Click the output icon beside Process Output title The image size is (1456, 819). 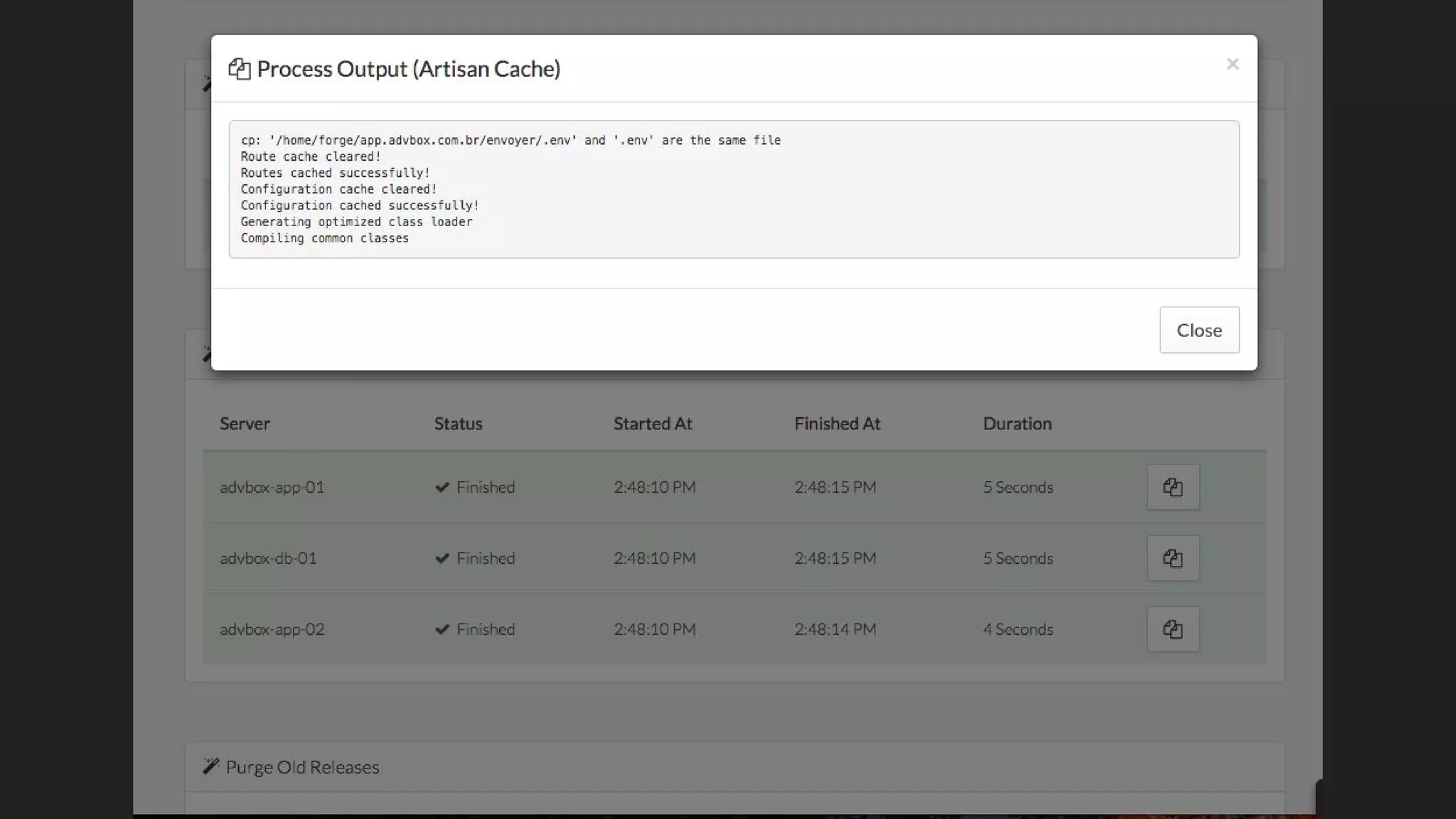coord(240,69)
